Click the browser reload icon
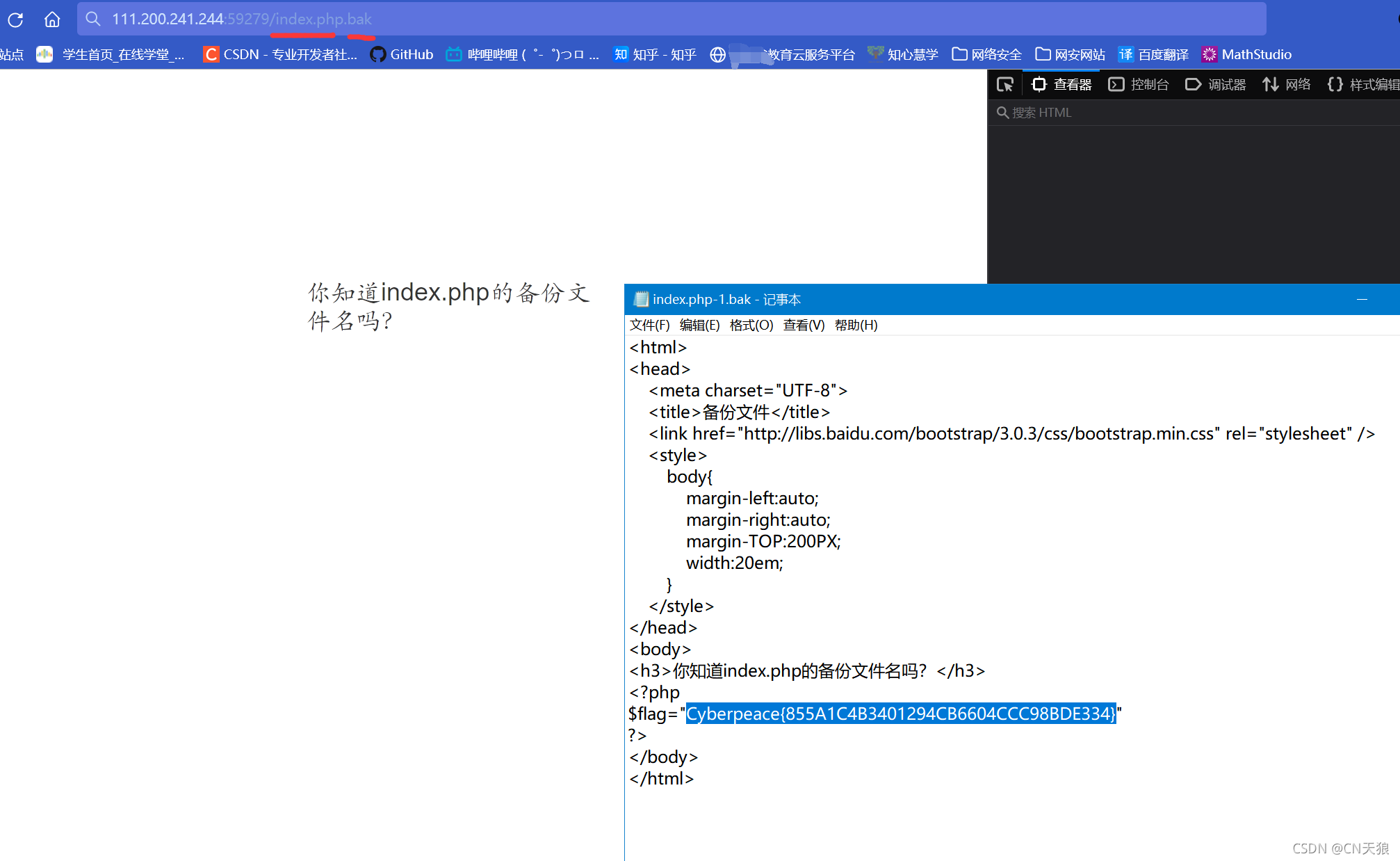This screenshot has width=1400, height=861. coord(15,19)
